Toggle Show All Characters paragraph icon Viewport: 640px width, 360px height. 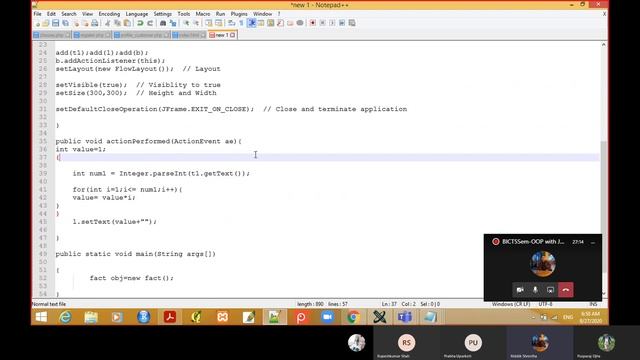point(241,23)
